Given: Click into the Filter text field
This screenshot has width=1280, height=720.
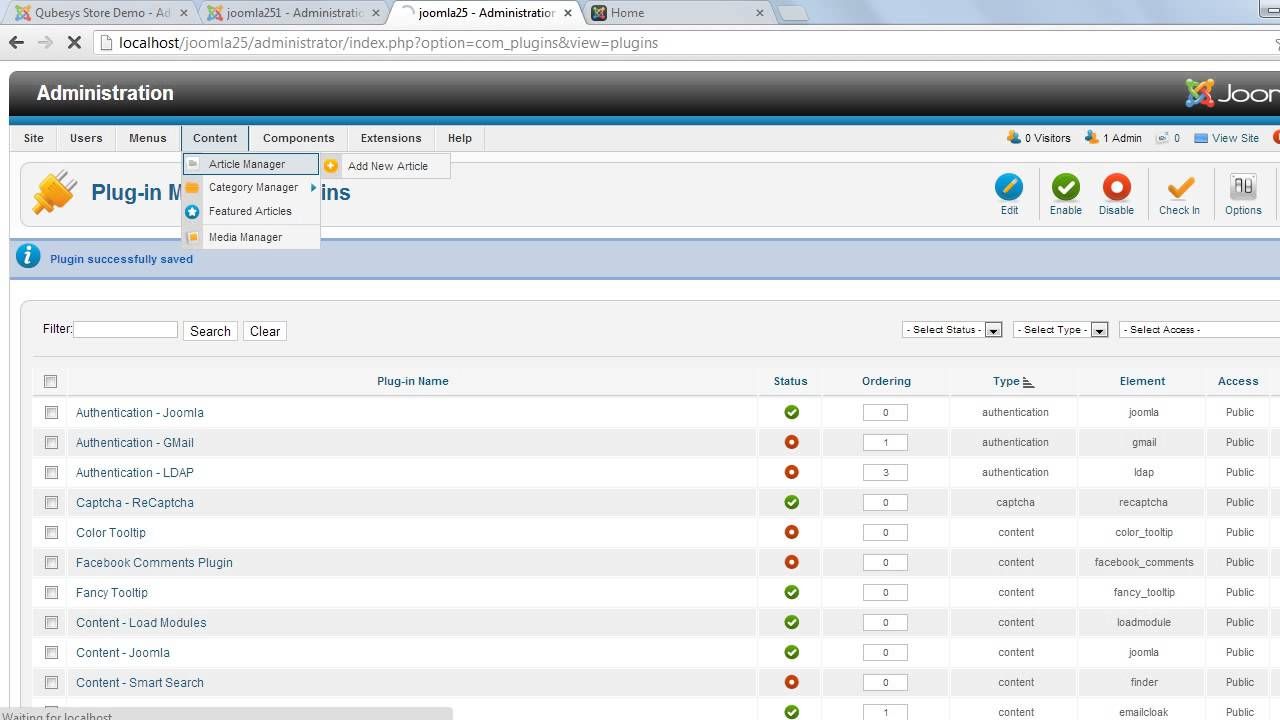Looking at the screenshot, I should pos(125,329).
